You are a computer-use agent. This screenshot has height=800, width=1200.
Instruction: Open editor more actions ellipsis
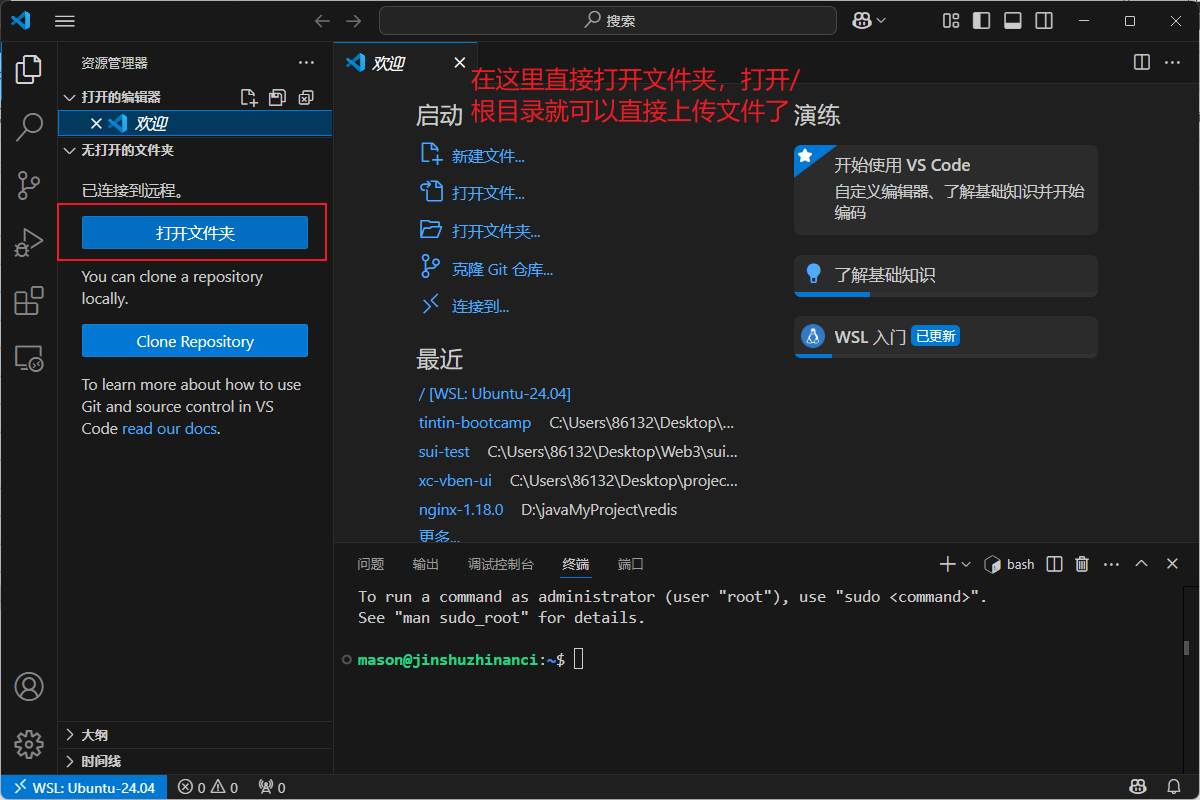click(x=1172, y=62)
